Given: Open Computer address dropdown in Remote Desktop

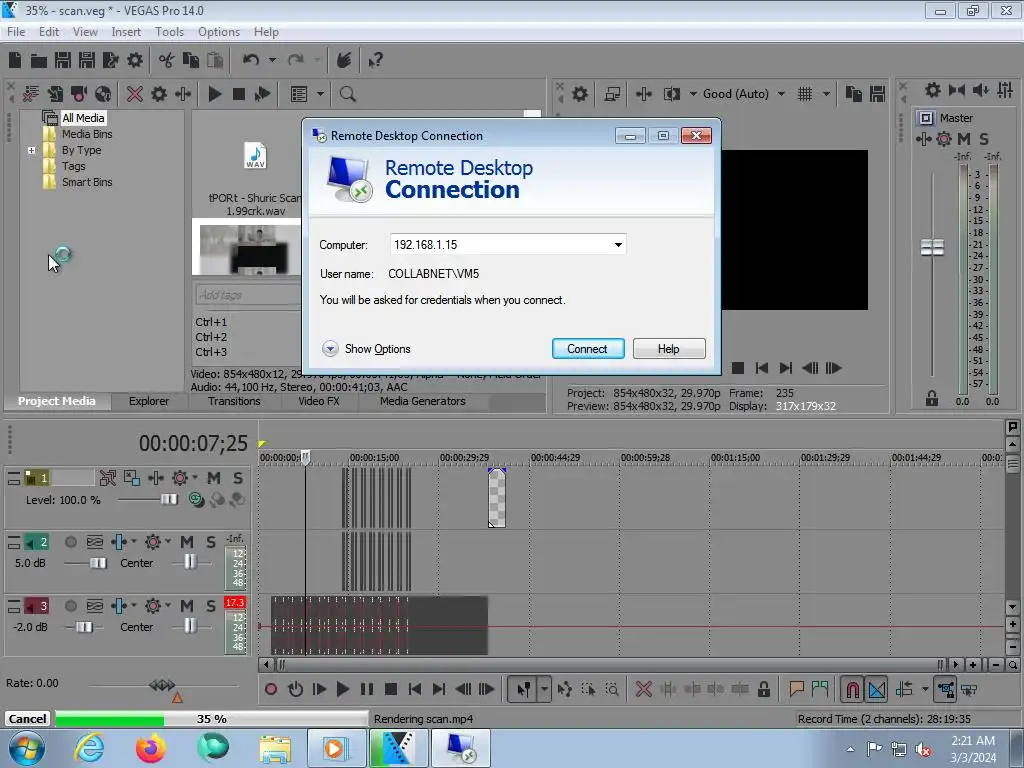Looking at the screenshot, I should [x=618, y=245].
